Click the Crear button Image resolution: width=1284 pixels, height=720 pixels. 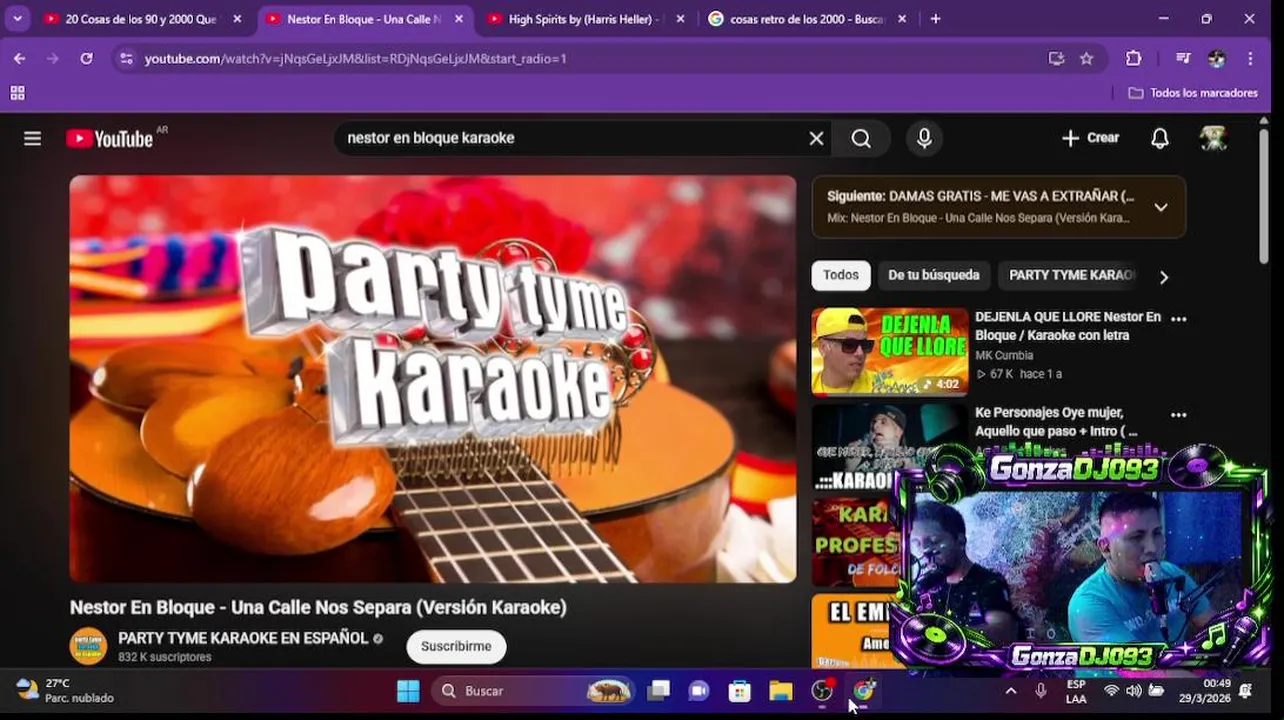pos(1091,138)
